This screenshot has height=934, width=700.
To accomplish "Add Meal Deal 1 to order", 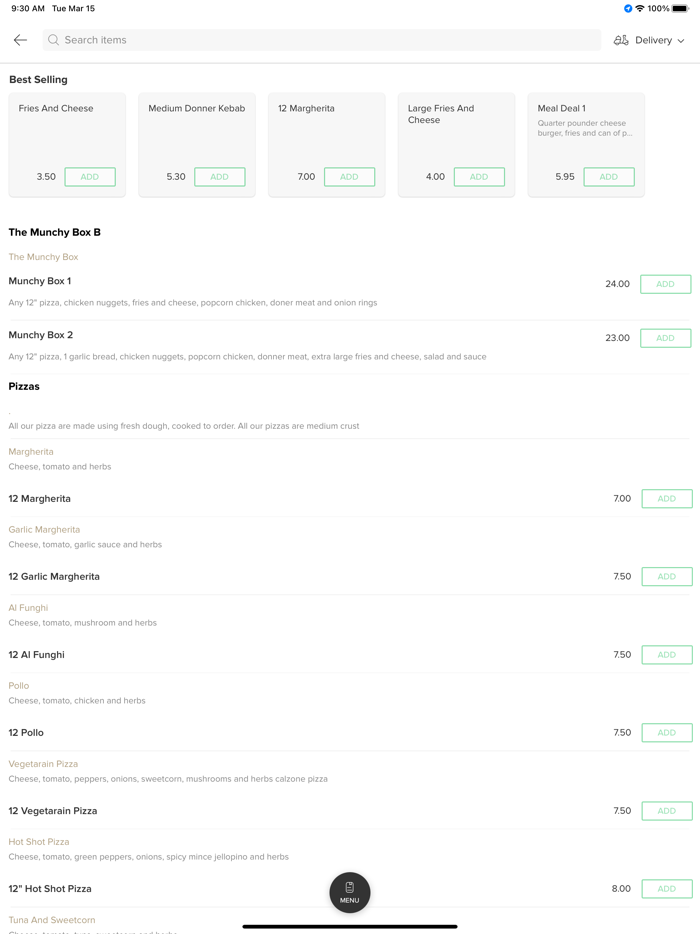I will (x=609, y=177).
